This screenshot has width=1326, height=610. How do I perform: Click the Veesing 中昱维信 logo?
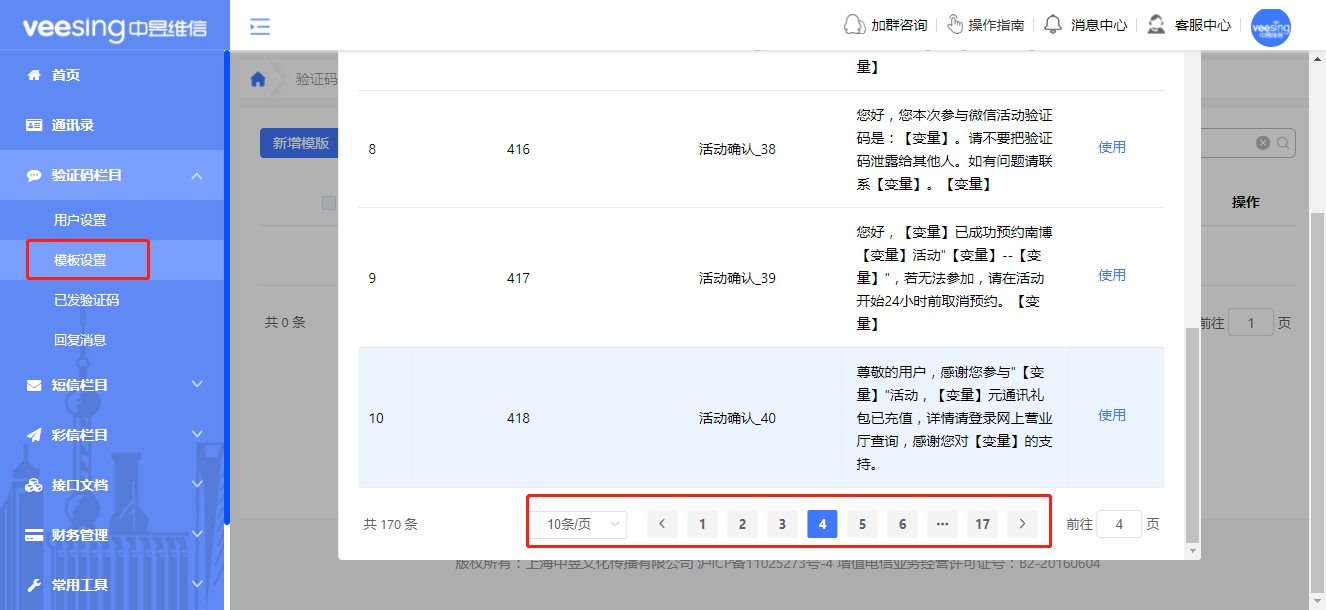115,28
